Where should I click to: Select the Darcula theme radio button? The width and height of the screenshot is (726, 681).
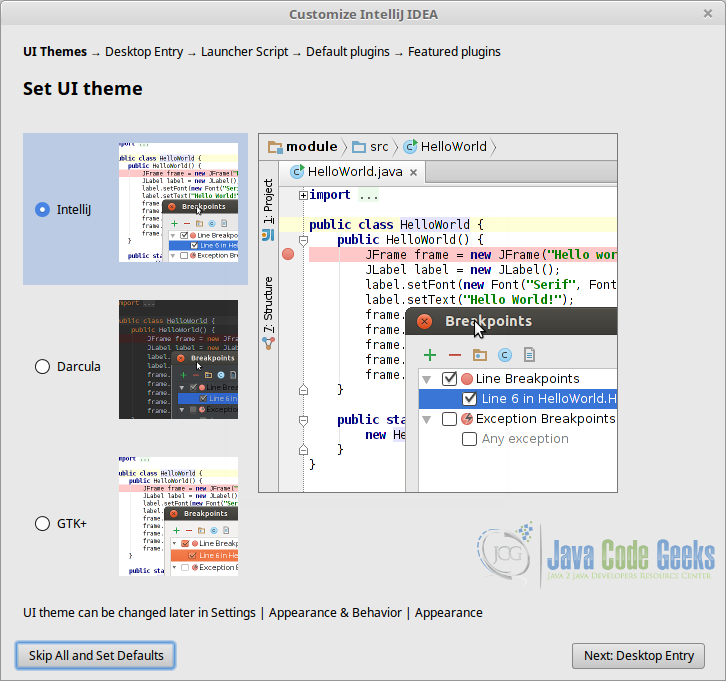point(42,367)
